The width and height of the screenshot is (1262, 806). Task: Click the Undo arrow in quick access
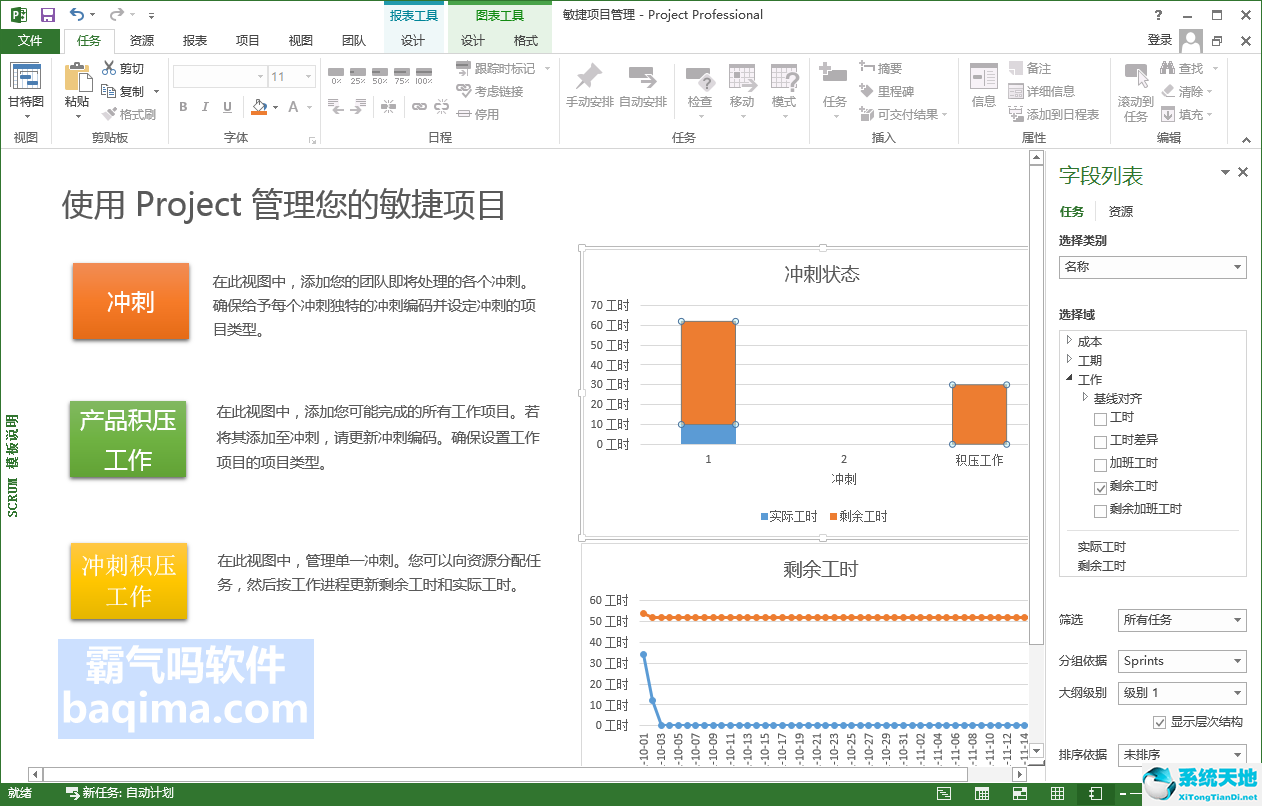pyautogui.click(x=77, y=15)
